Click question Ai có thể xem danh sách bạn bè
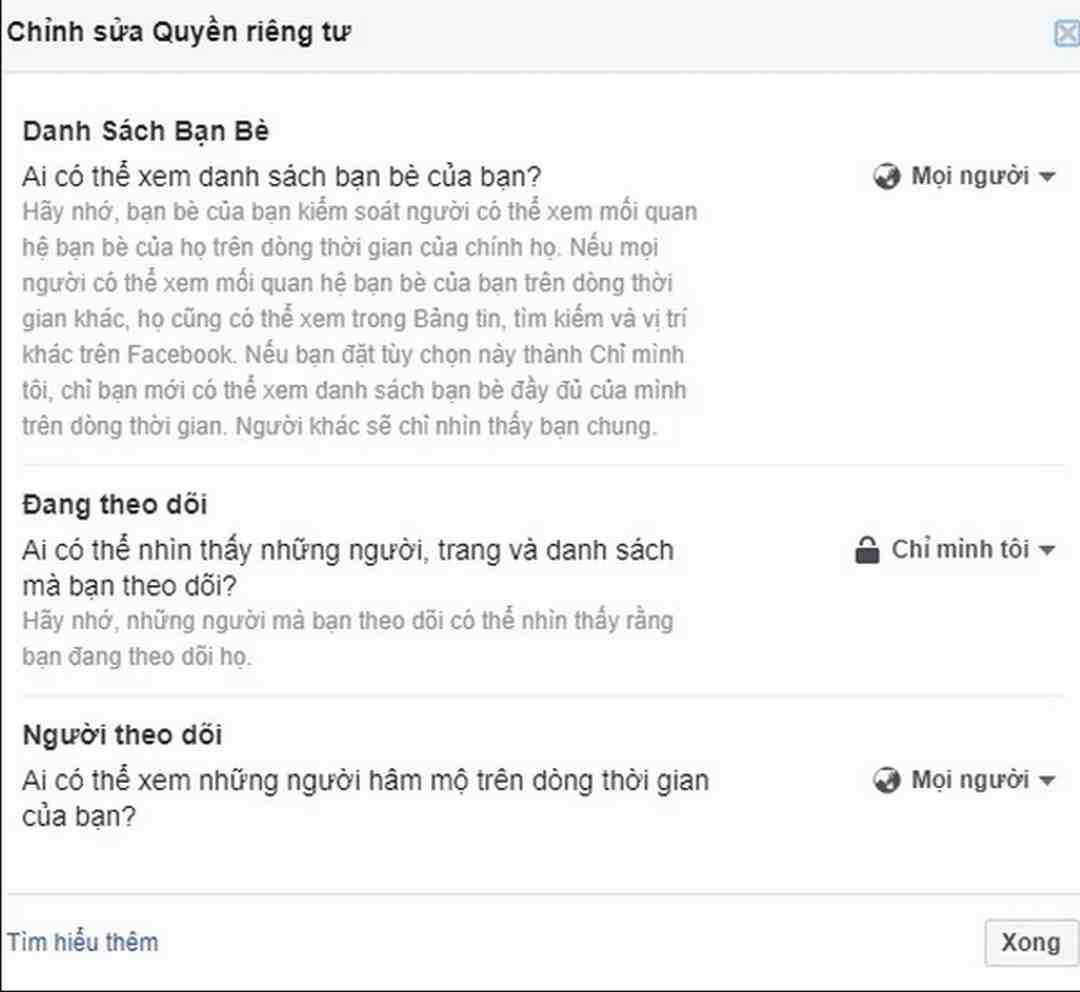 pos(282,177)
